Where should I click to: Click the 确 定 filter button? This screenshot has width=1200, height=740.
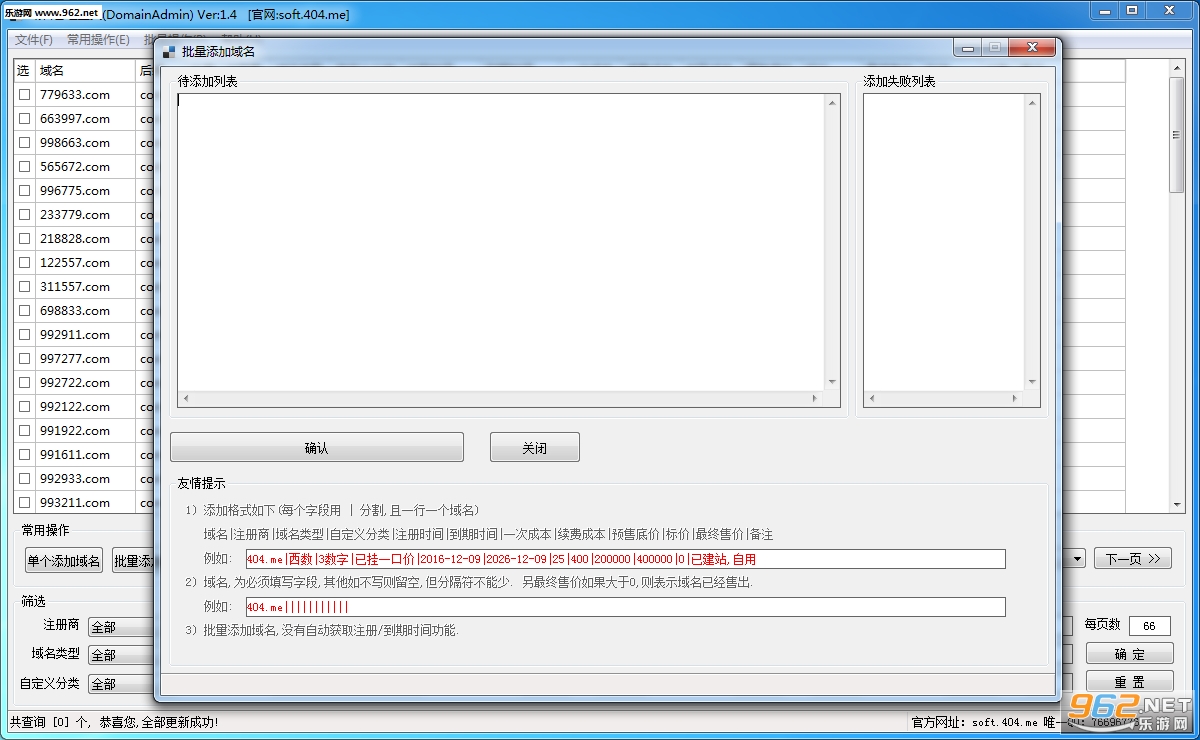click(1130, 654)
